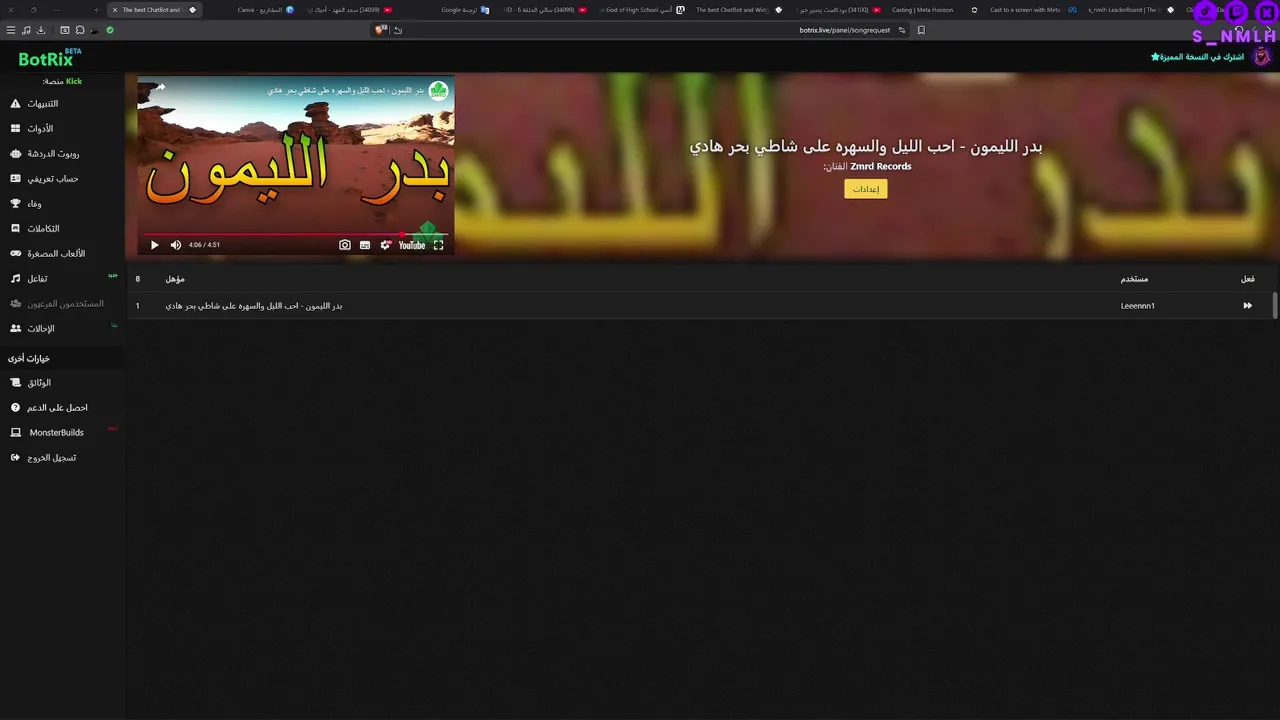Toggle subtitles in the video player
Image resolution: width=1280 pixels, height=720 pixels.
[365, 245]
